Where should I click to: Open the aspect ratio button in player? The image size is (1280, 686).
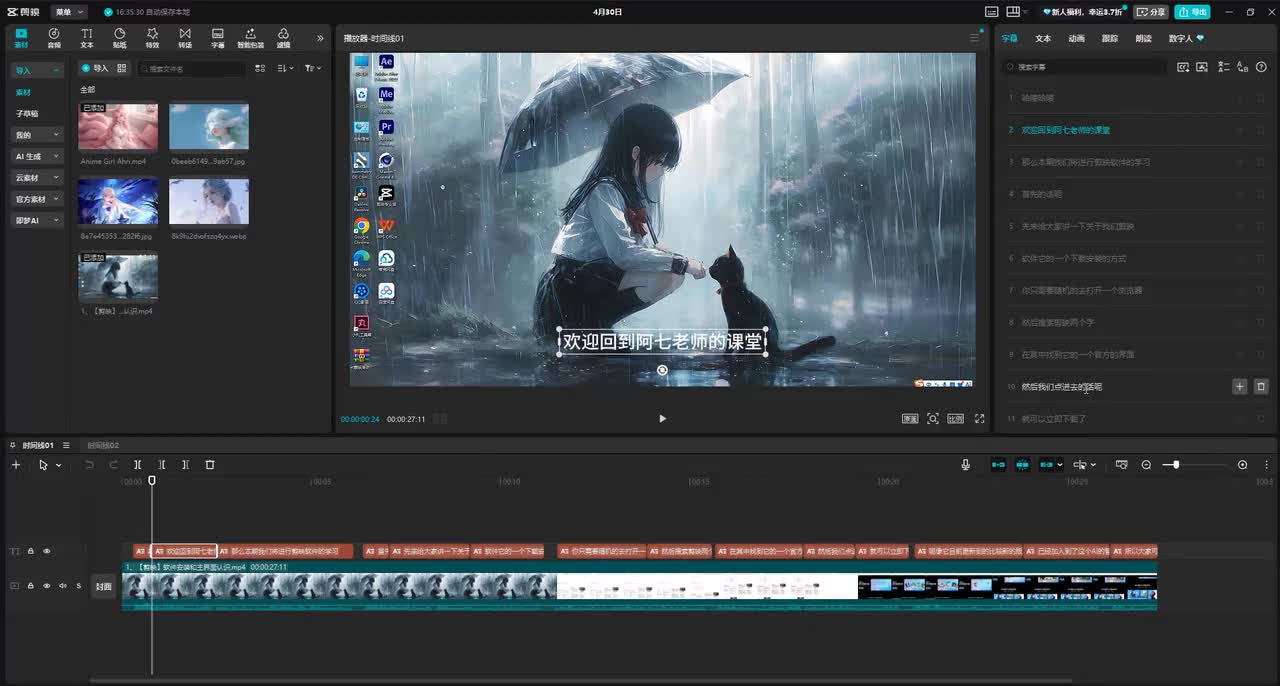coord(956,419)
